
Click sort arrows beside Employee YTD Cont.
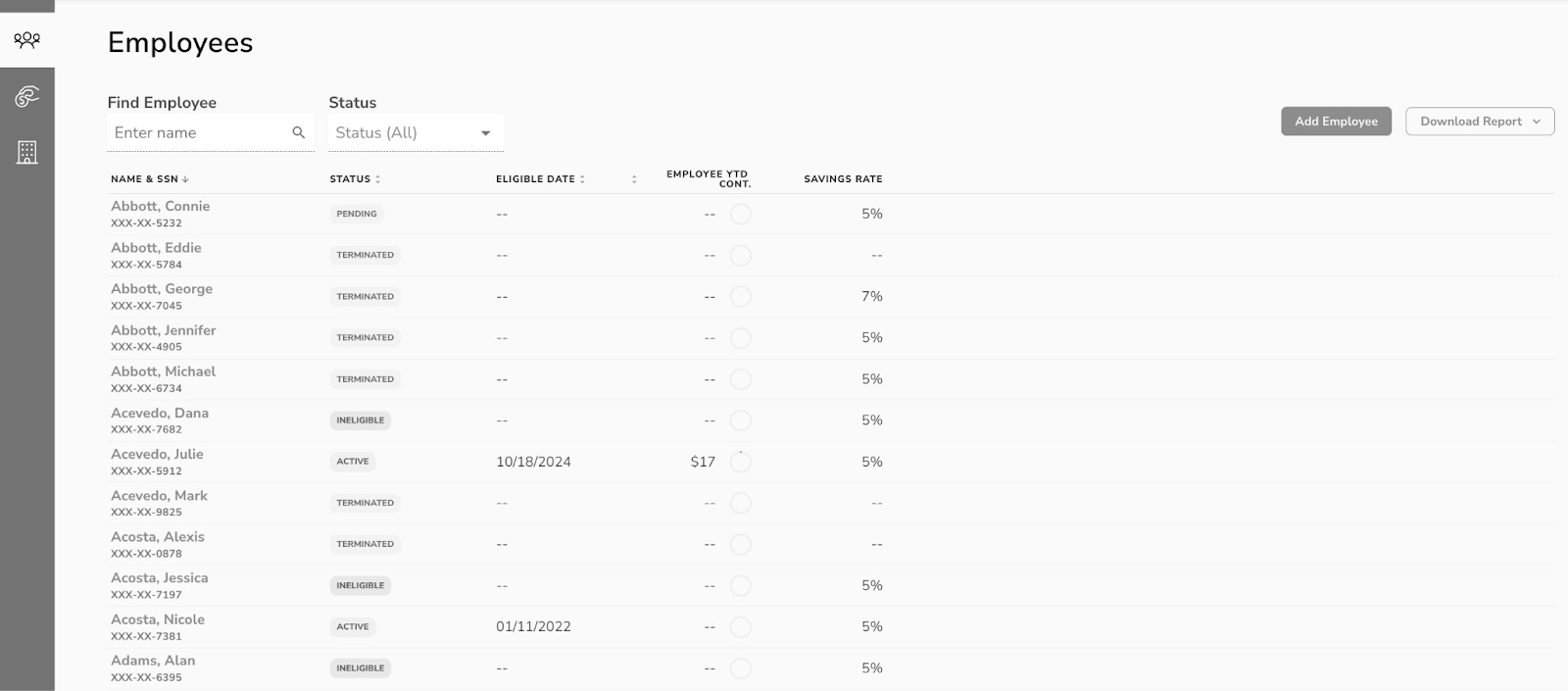click(x=634, y=179)
